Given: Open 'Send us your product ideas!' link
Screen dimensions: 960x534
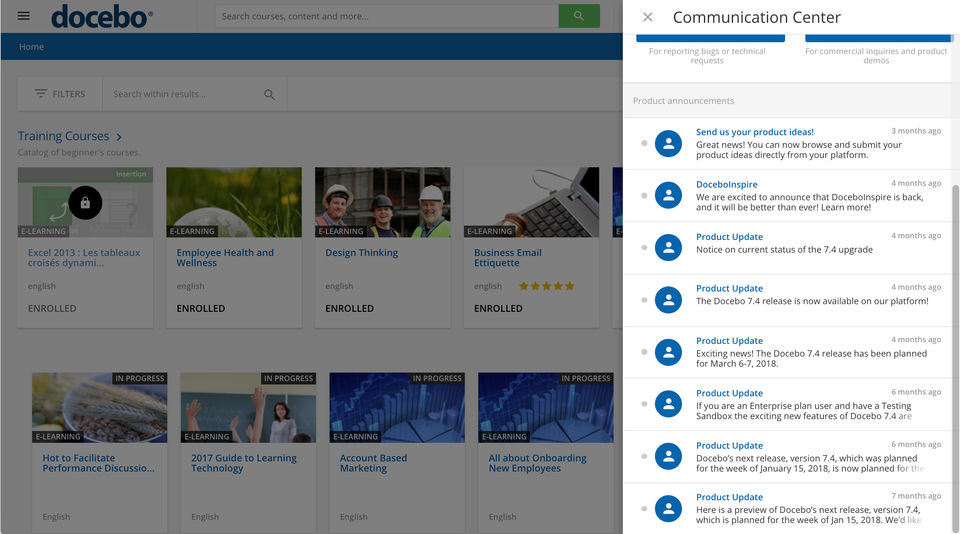Looking at the screenshot, I should click(x=755, y=132).
